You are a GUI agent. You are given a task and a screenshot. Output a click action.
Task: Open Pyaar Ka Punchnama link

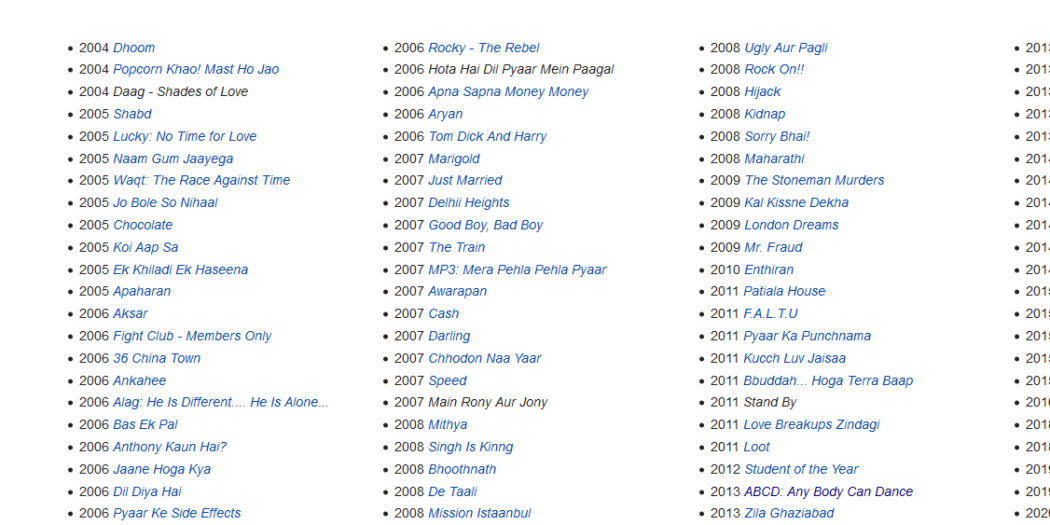click(807, 336)
